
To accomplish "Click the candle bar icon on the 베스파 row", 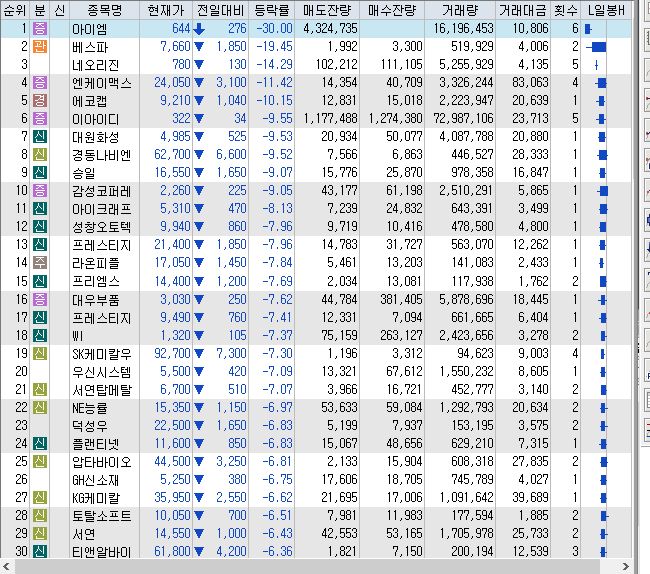I will 597,47.
